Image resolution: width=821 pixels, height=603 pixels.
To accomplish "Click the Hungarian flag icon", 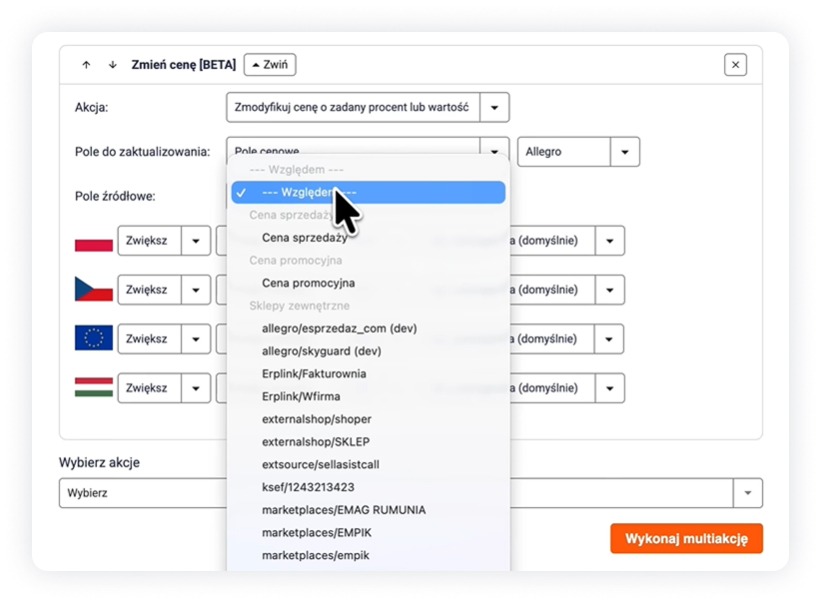I will (94, 388).
